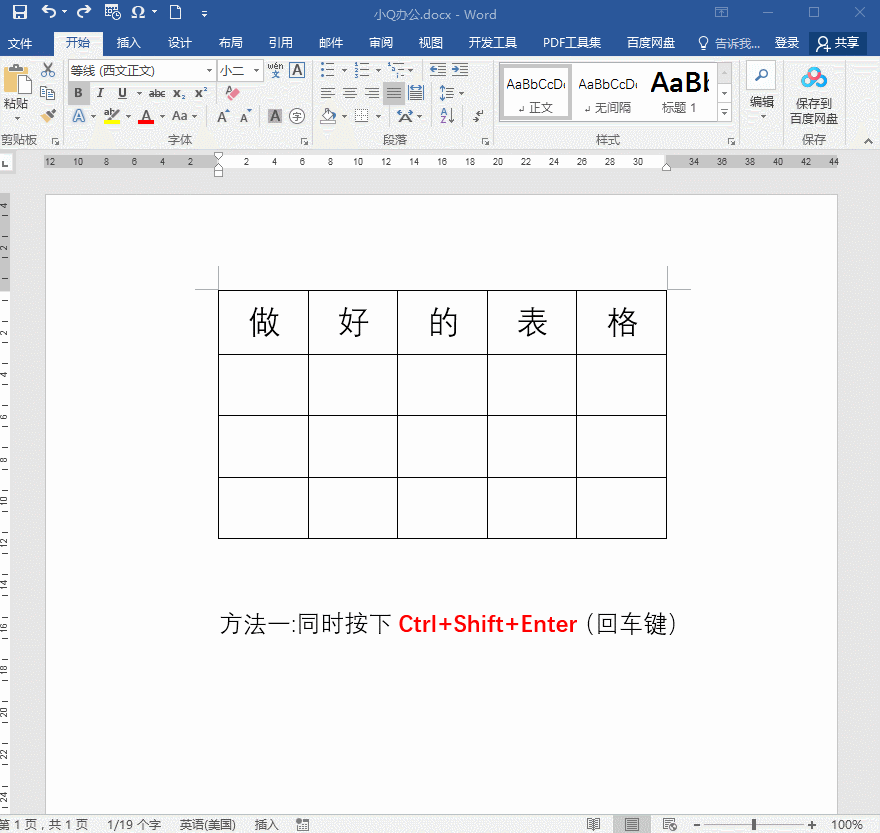Screen dimensions: 880x833
Task: Click the 英语(美国) language indicator
Action: click(x=207, y=824)
